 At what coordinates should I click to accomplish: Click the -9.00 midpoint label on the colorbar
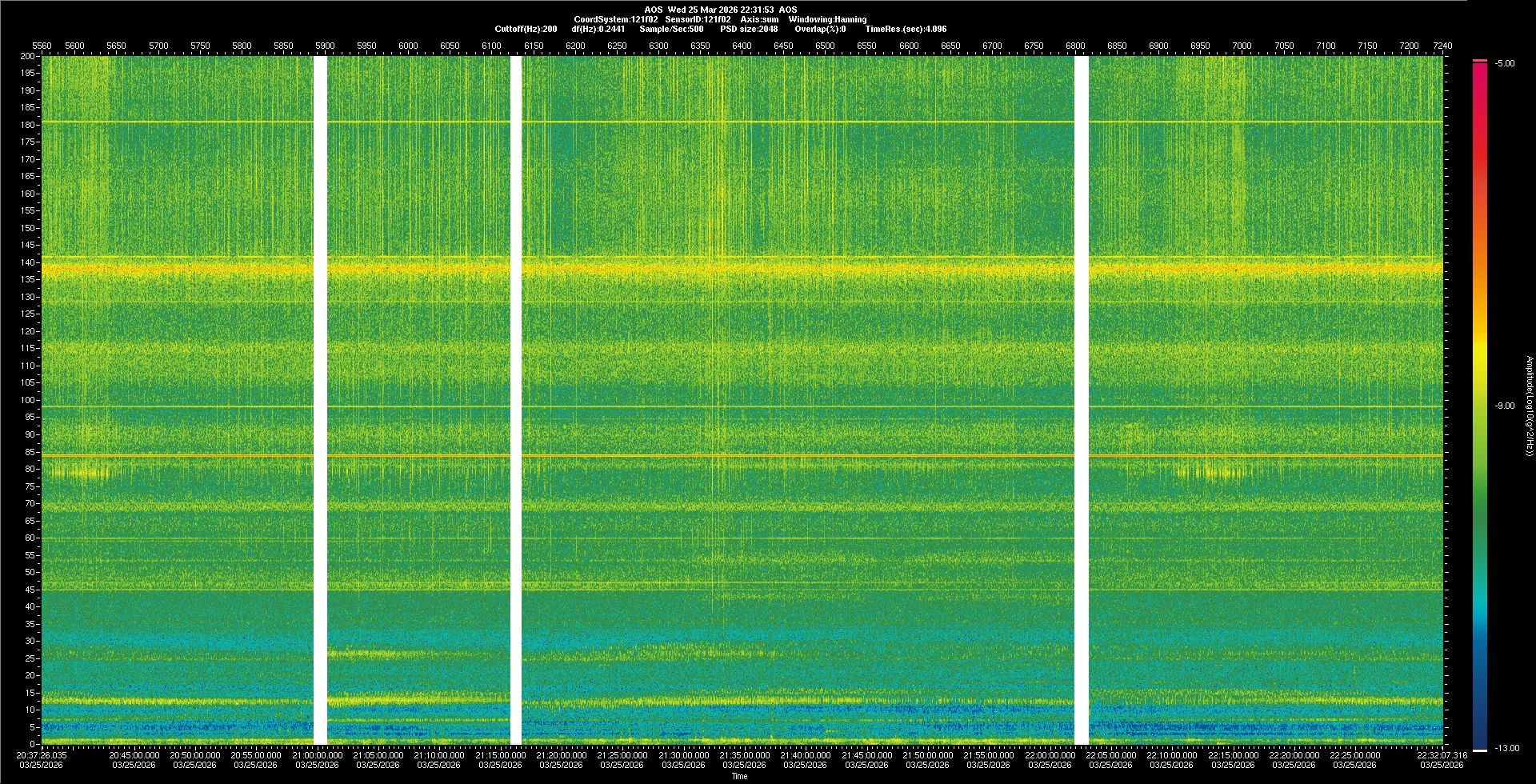tap(1505, 406)
